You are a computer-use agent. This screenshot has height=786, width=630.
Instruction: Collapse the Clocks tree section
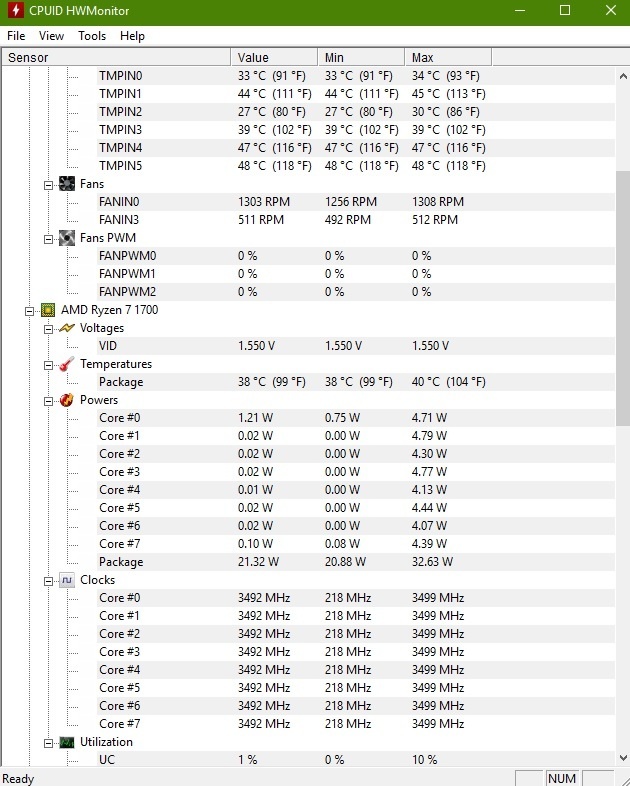coord(49,580)
